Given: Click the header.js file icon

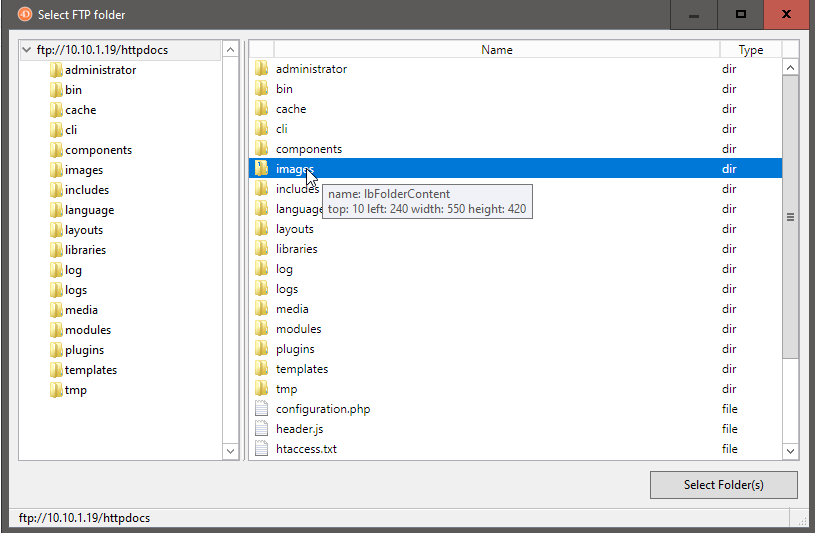Looking at the screenshot, I should click(x=262, y=429).
